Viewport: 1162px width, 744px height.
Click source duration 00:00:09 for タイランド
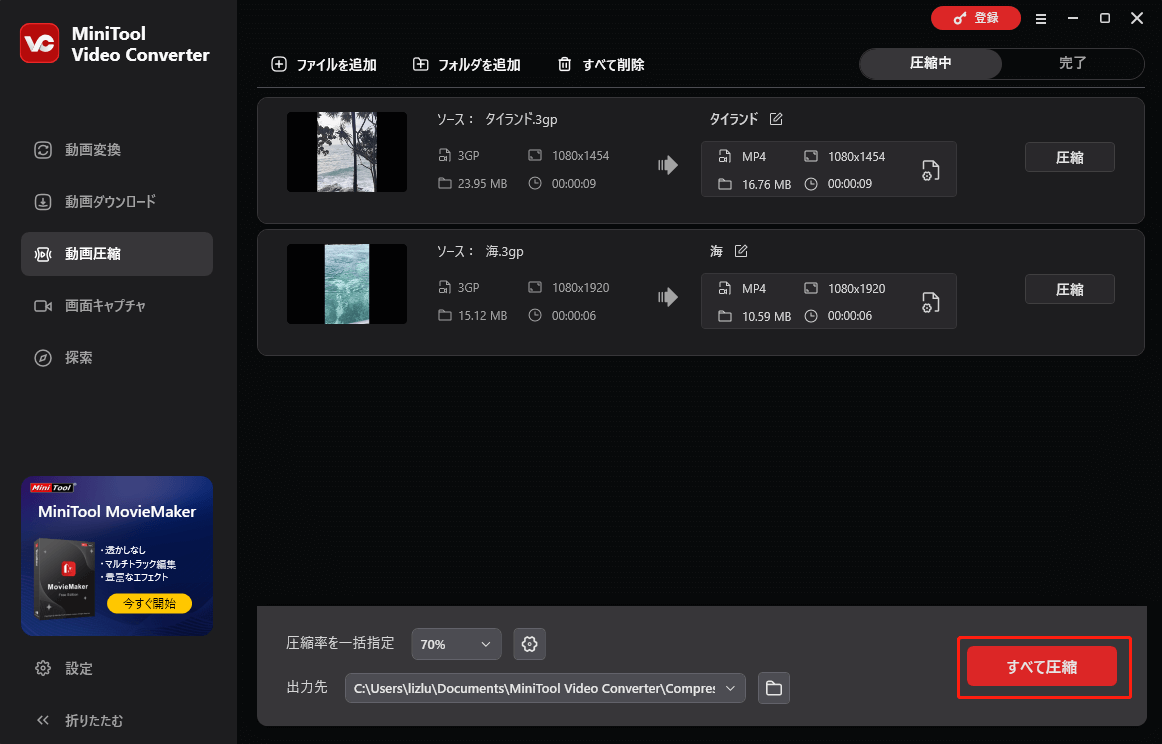(574, 184)
